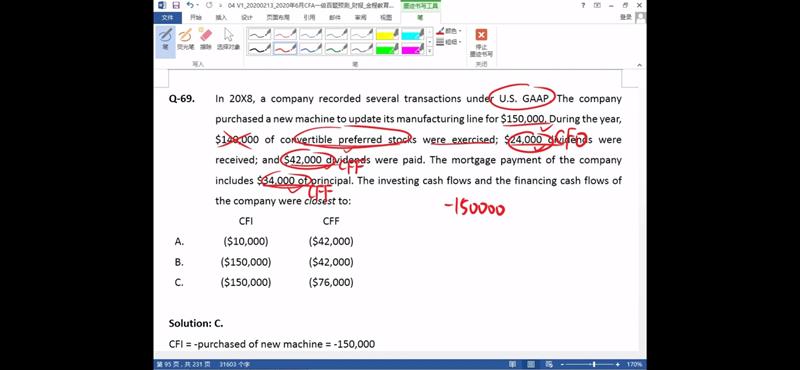Screen dimensions: 800x370
Task: Click the page count indicator in status bar
Action: click(182, 365)
